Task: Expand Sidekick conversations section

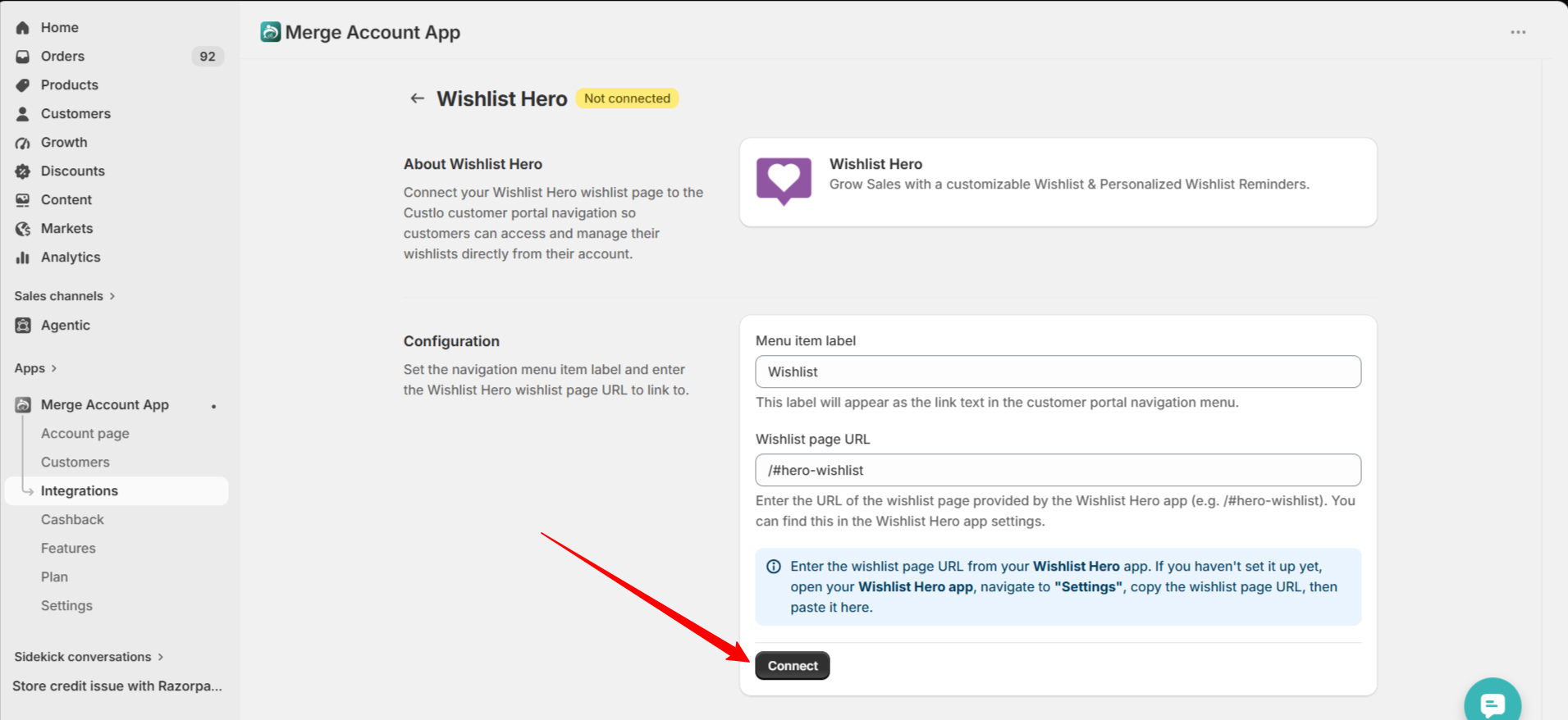Action: pyautogui.click(x=89, y=657)
